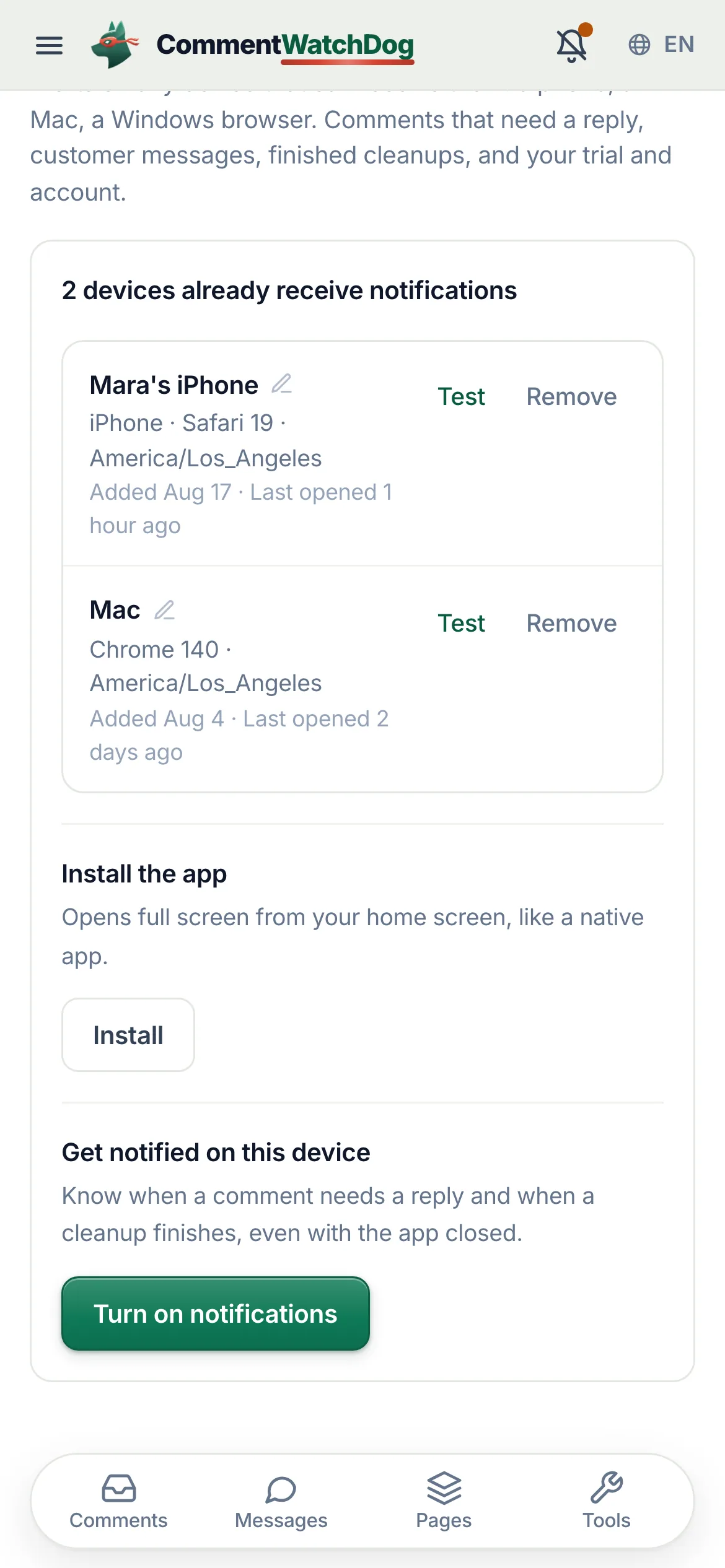
Task: Open the EN language selector
Action: (x=679, y=45)
